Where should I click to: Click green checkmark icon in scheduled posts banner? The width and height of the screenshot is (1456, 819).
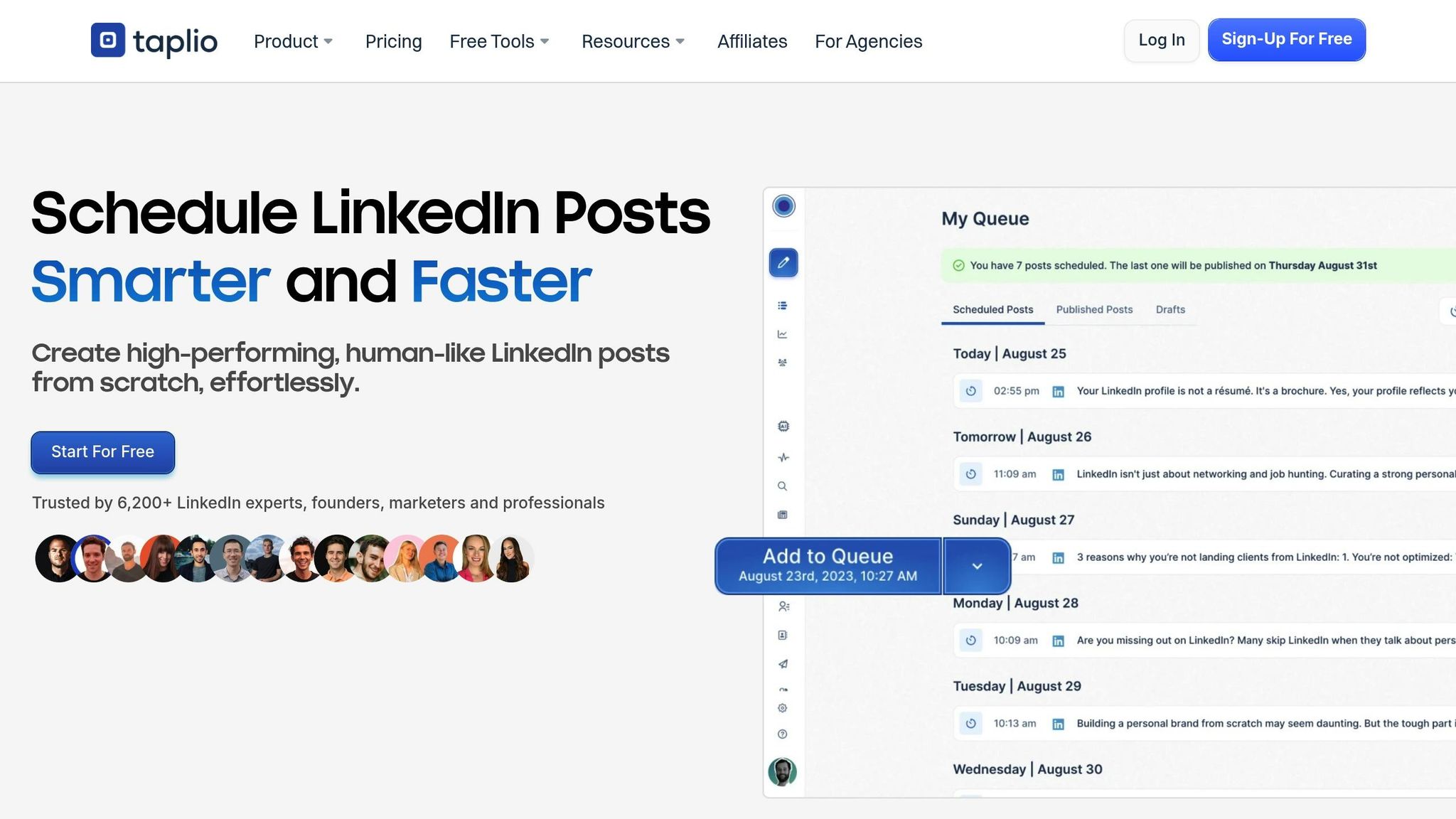pyautogui.click(x=958, y=266)
